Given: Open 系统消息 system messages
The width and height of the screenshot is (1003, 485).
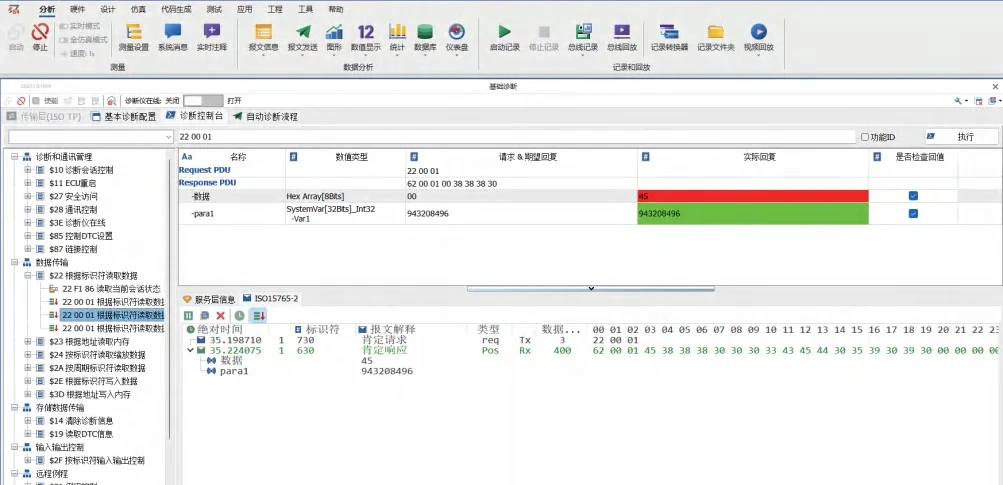Looking at the screenshot, I should (173, 37).
